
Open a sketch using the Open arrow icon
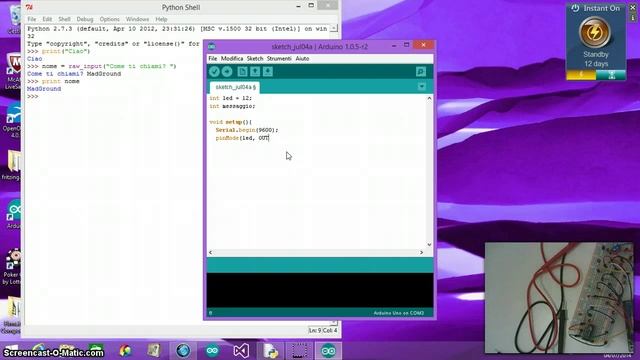point(255,71)
